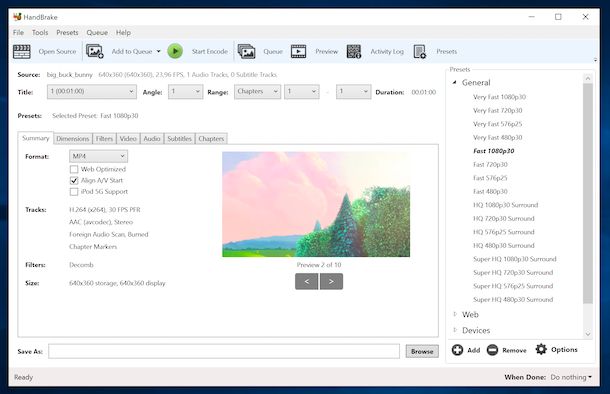Viewport: 610px width, 394px height.
Task: Open the Format MP4 dropdown
Action: pyautogui.click(x=98, y=156)
